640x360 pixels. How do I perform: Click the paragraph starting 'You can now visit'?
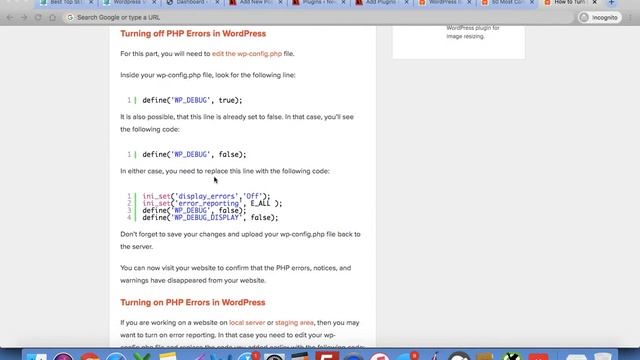[x=236, y=274]
